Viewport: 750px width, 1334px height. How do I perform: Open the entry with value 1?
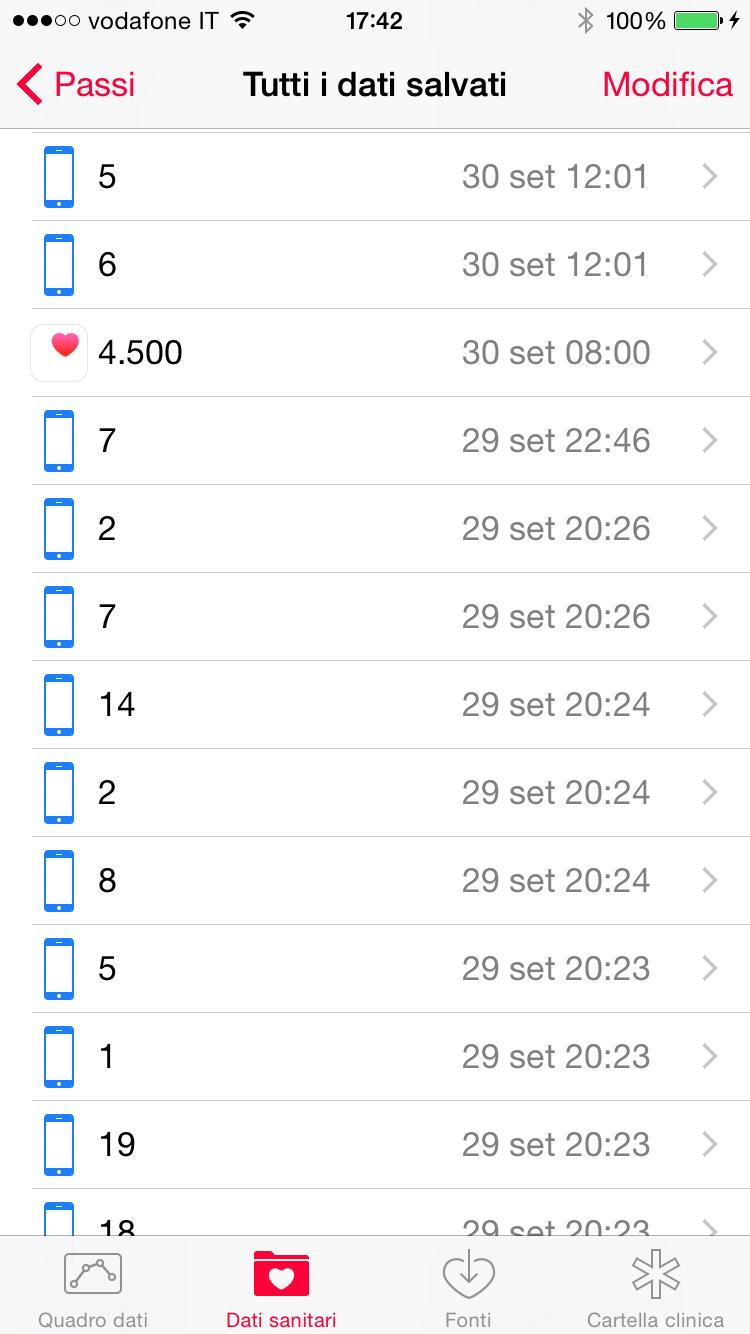click(375, 1057)
